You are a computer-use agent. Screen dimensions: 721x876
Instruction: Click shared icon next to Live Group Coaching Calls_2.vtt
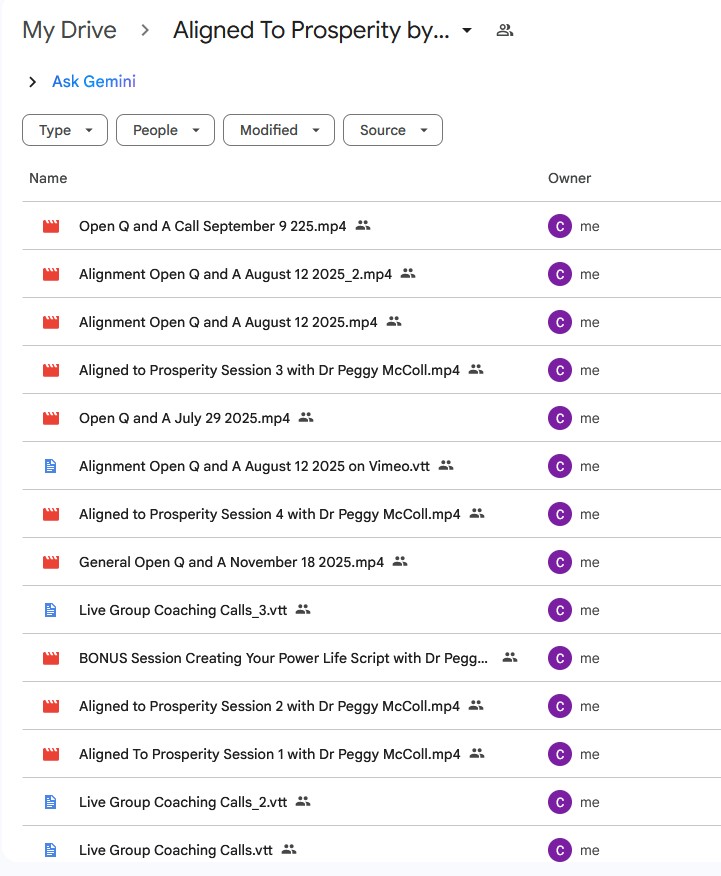click(303, 802)
